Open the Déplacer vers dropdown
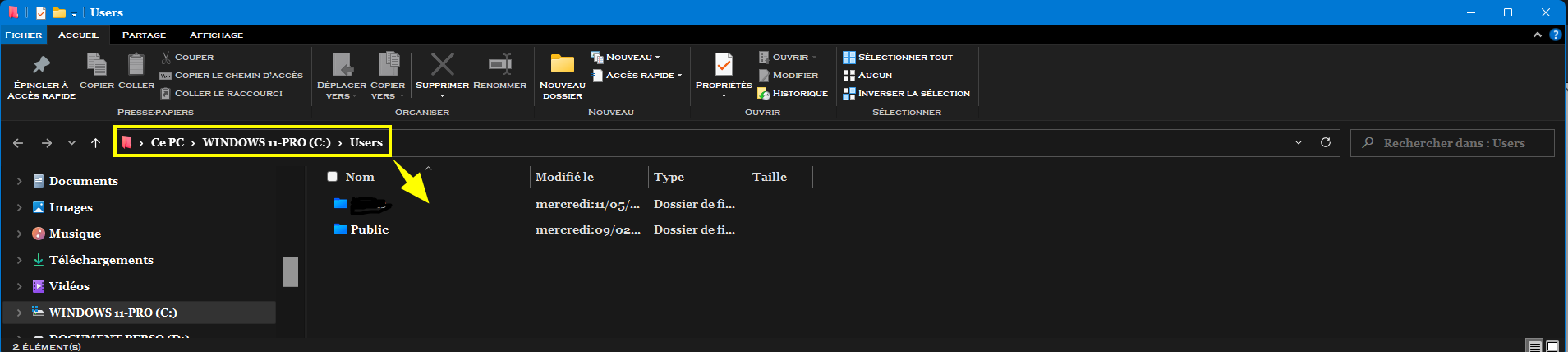This screenshot has width=1568, height=352. click(342, 77)
